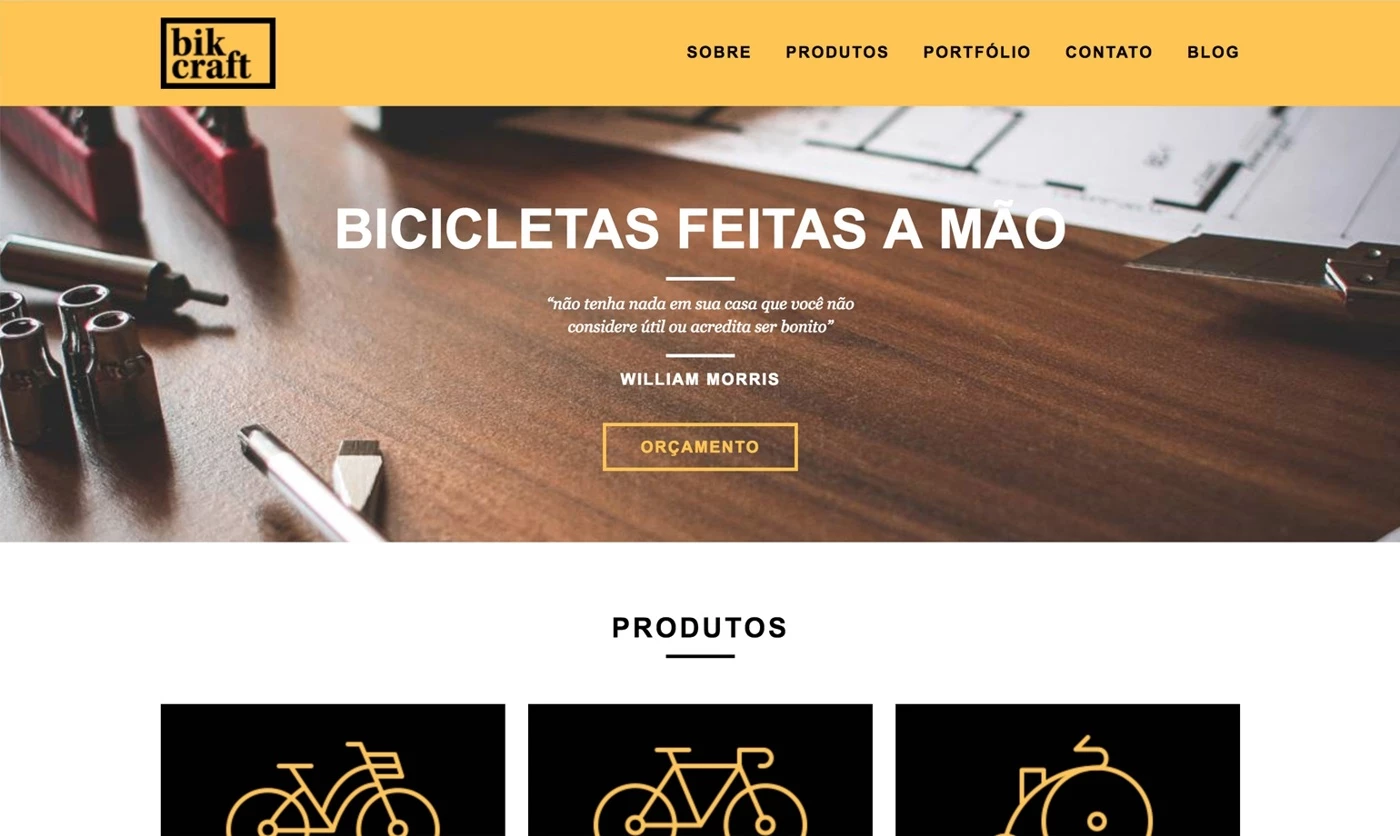Navigate to Contato
1400x836 pixels.
click(x=1109, y=52)
